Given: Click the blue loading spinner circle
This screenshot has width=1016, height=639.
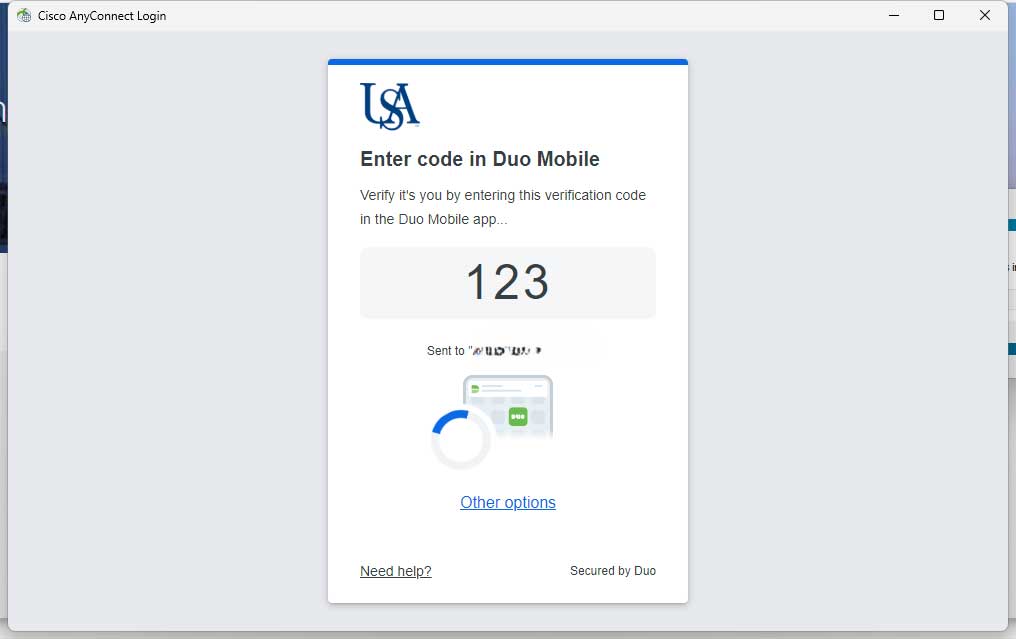Looking at the screenshot, I should [x=461, y=439].
